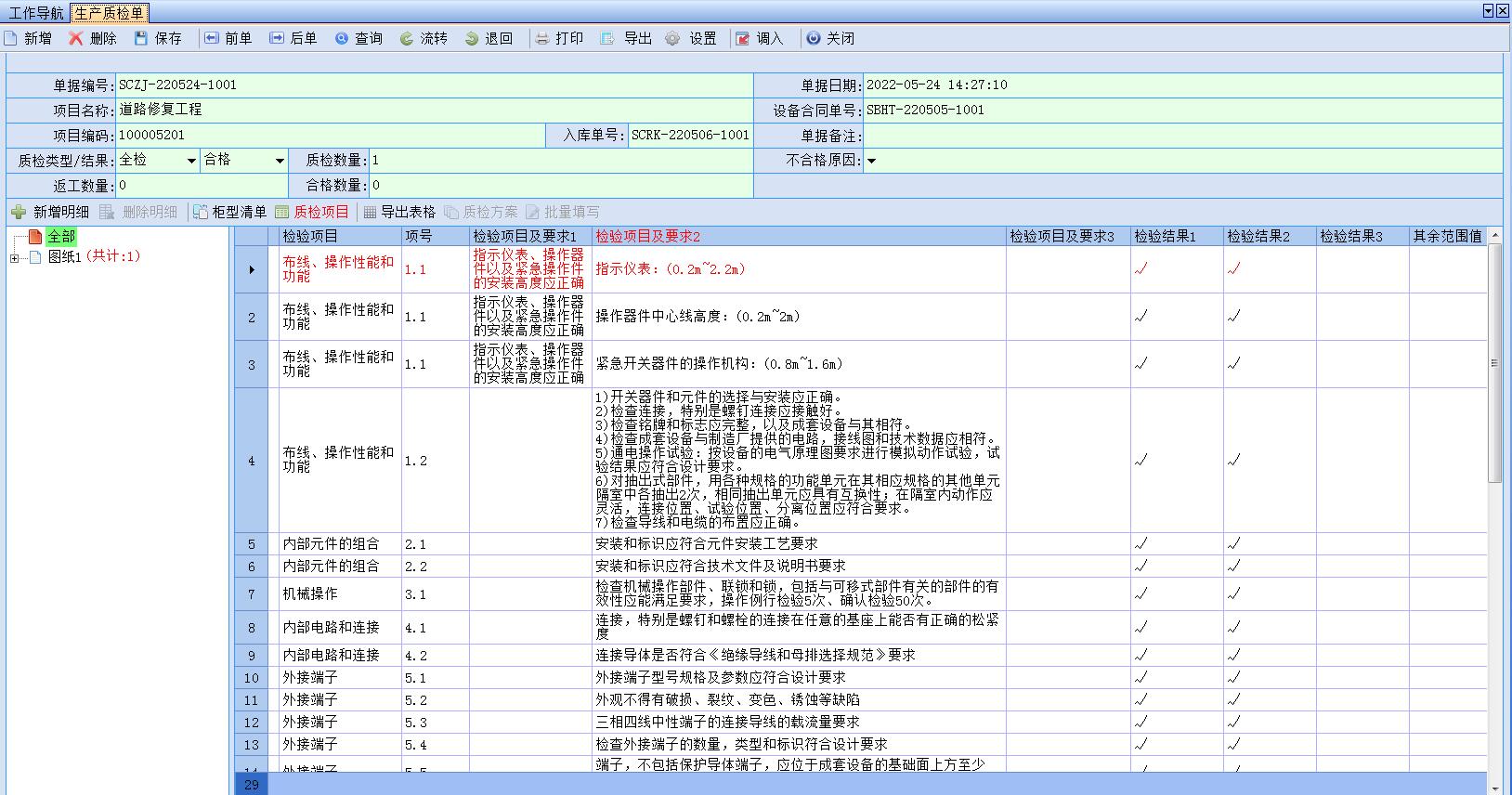Select row header number 7

251,594
